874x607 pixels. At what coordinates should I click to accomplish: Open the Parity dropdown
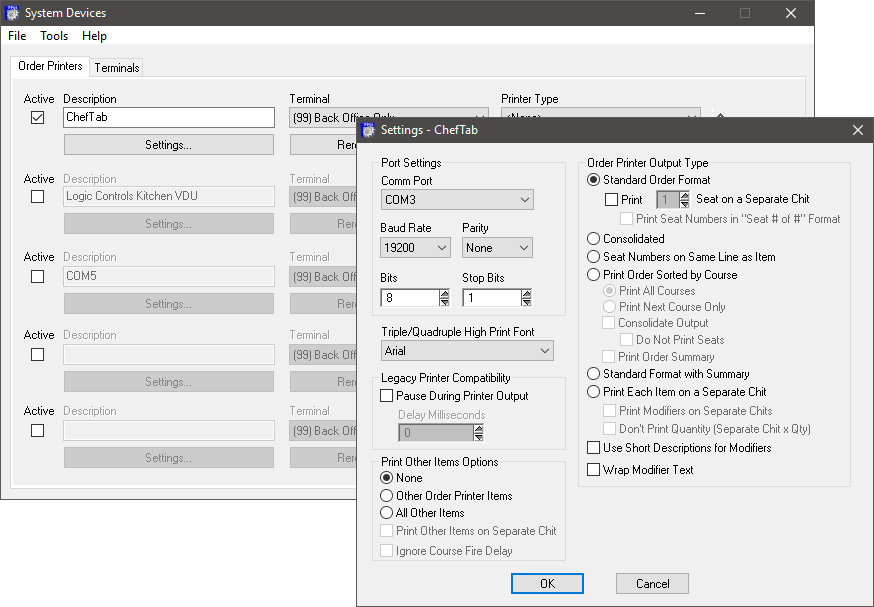[497, 247]
